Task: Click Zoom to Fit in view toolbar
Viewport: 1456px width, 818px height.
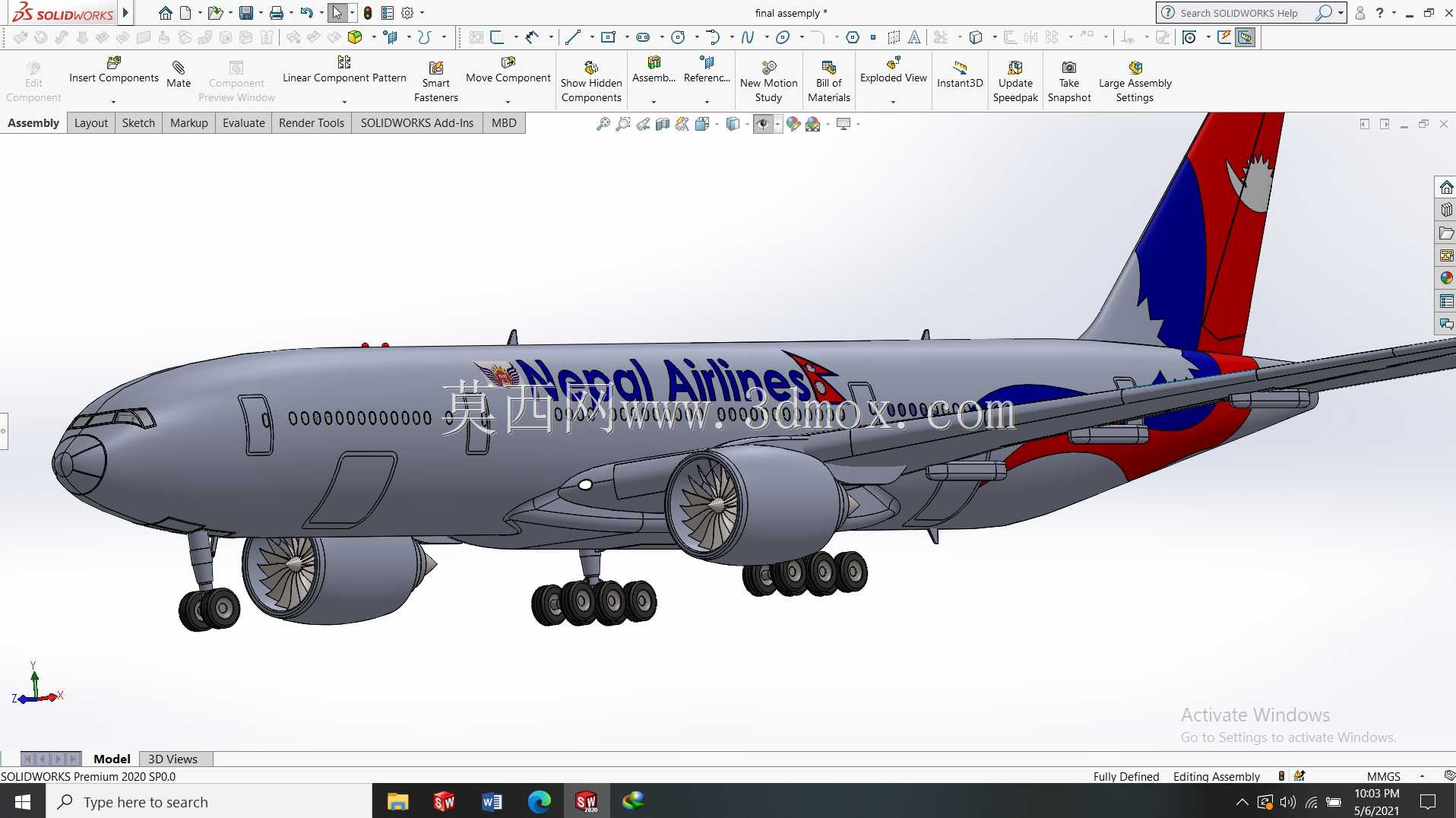Action: [603, 124]
